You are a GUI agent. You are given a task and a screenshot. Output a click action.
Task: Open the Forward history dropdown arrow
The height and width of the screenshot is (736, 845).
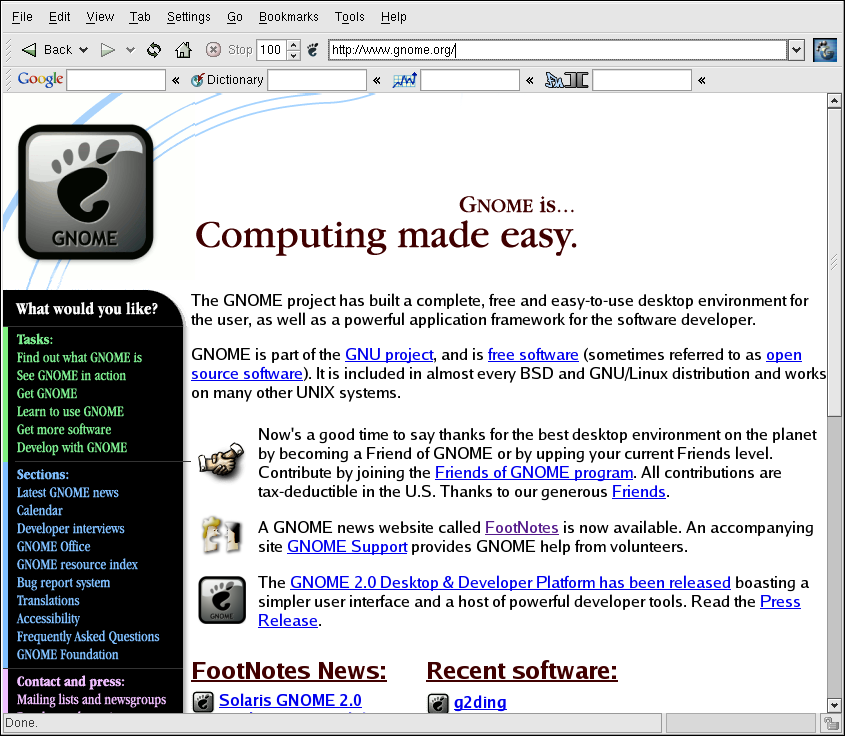coord(130,50)
